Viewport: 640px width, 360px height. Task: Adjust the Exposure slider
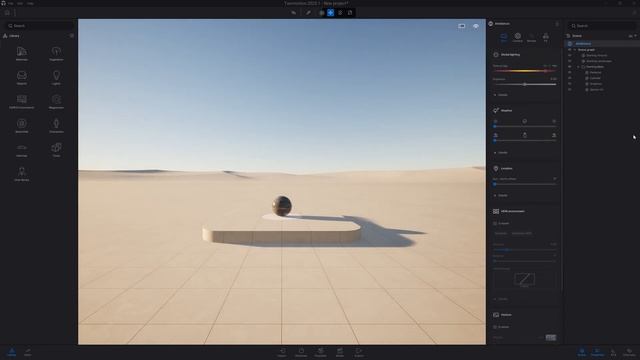[x=524, y=84]
